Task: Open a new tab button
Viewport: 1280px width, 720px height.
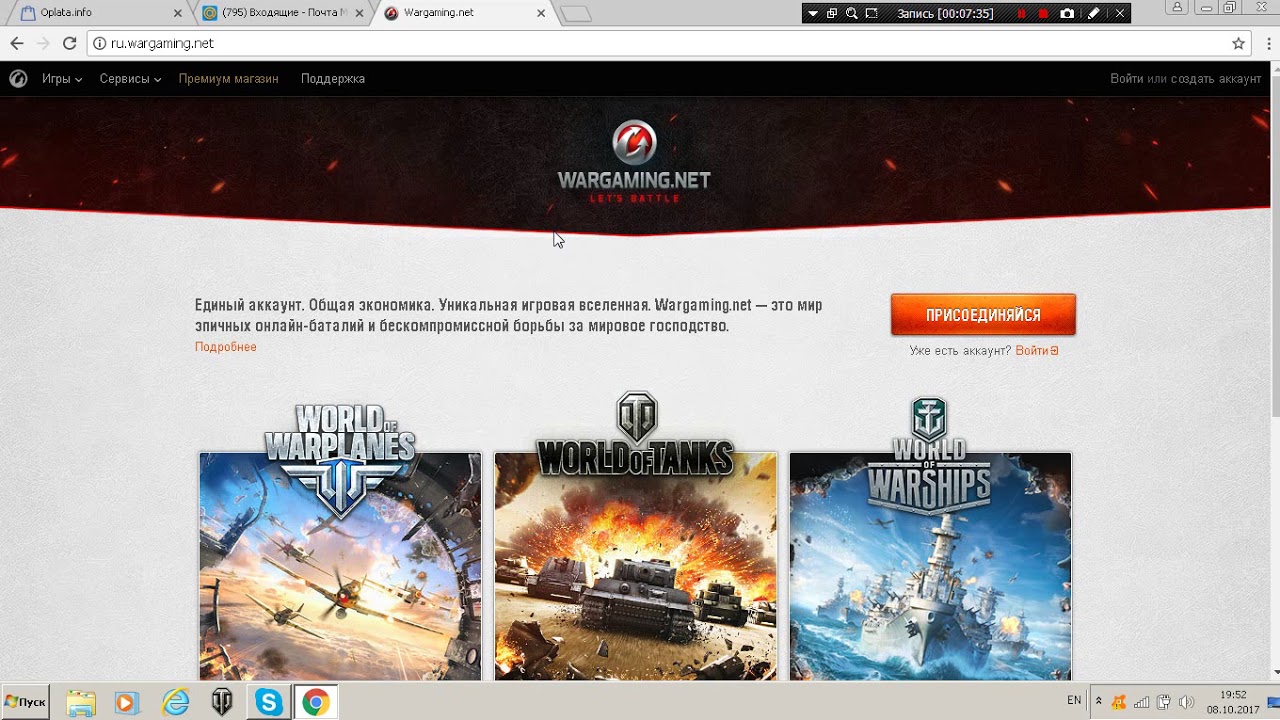Action: pos(576,14)
